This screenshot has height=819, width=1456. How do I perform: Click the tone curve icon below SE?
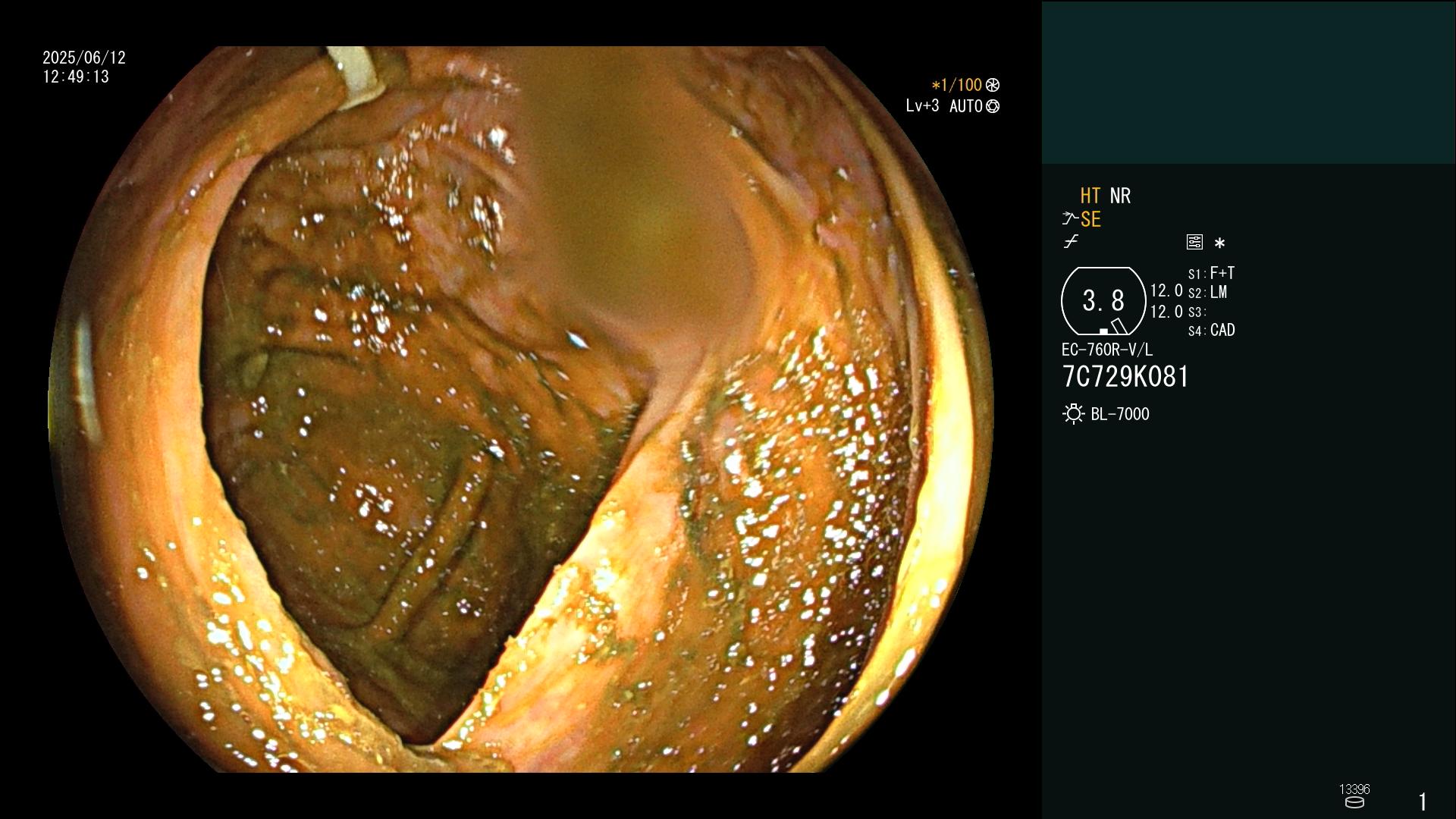1071,242
